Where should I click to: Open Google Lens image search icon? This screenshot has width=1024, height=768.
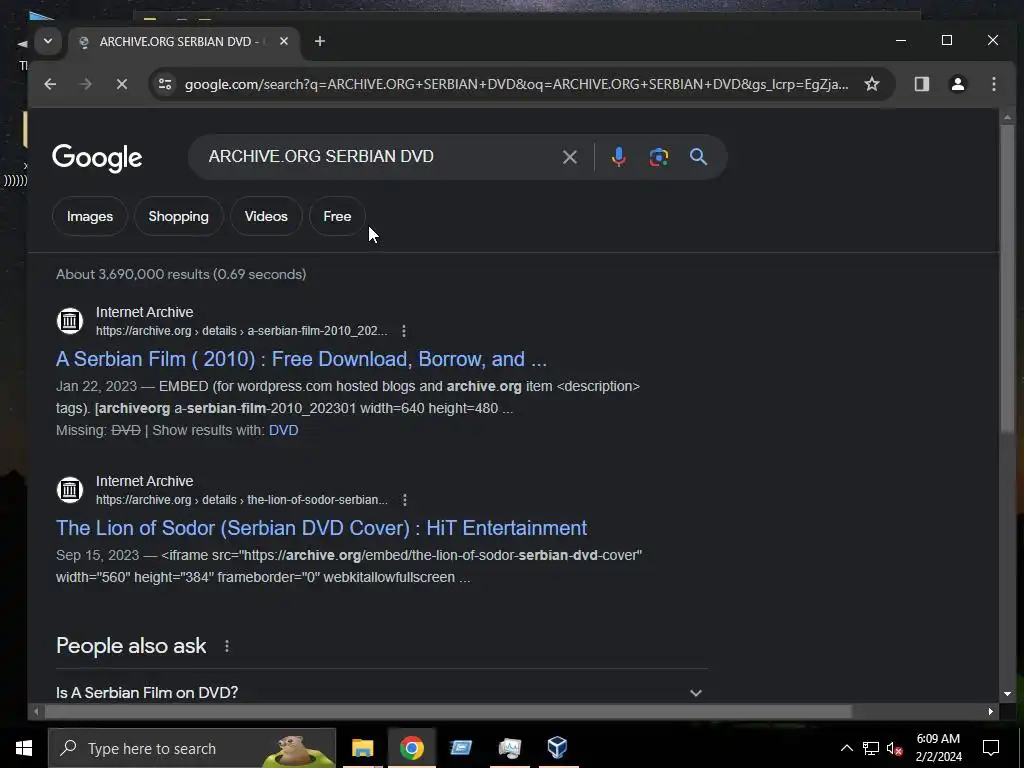tap(658, 157)
